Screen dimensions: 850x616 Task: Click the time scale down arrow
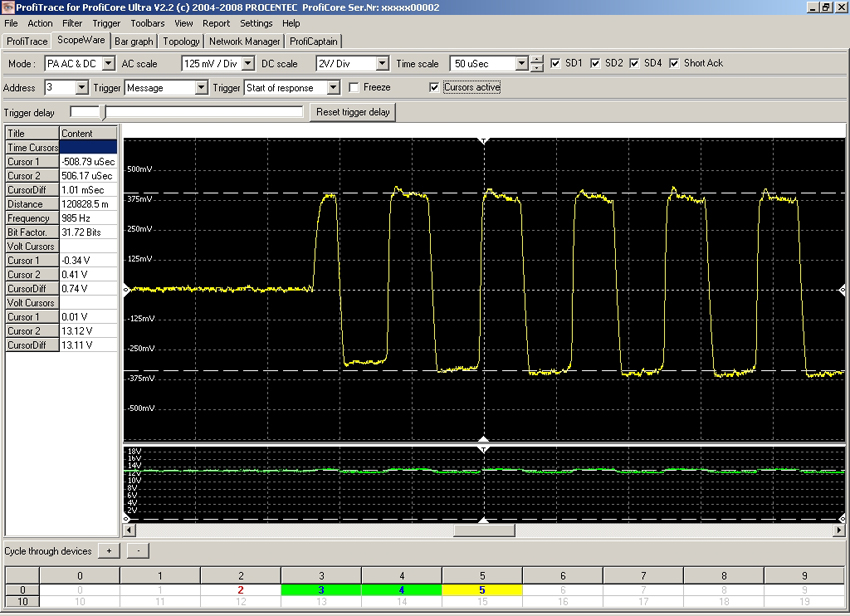(538, 68)
